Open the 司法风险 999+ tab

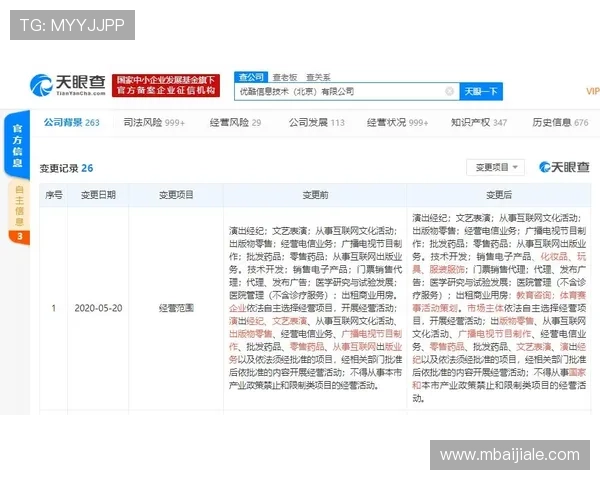click(x=154, y=122)
